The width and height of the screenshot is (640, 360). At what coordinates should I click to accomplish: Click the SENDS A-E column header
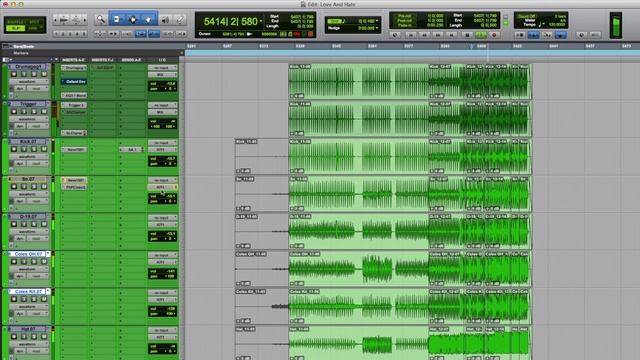tap(131, 60)
